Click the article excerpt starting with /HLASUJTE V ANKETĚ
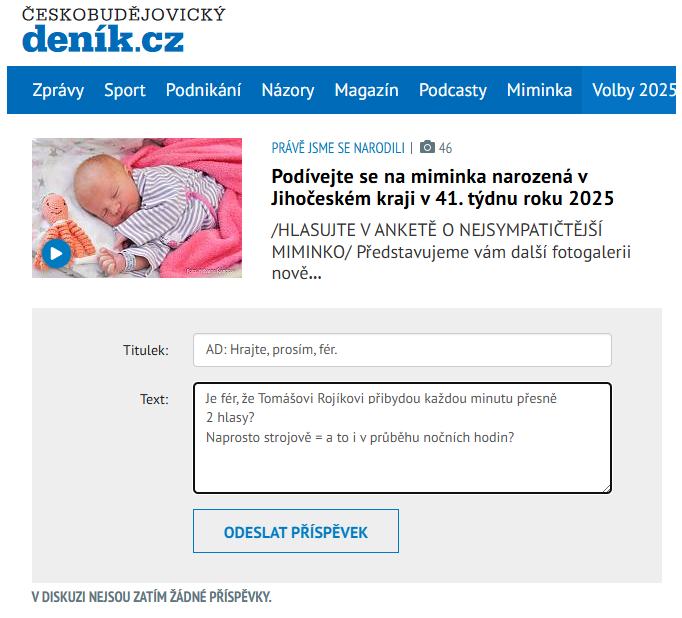Viewport: 682px width, 618px height. 451,250
